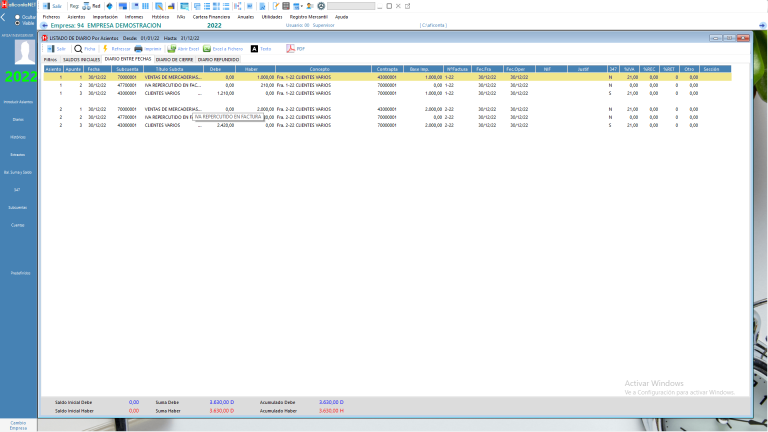Click the %IVA column header
Screen dimensions: 768x432
(629, 69)
